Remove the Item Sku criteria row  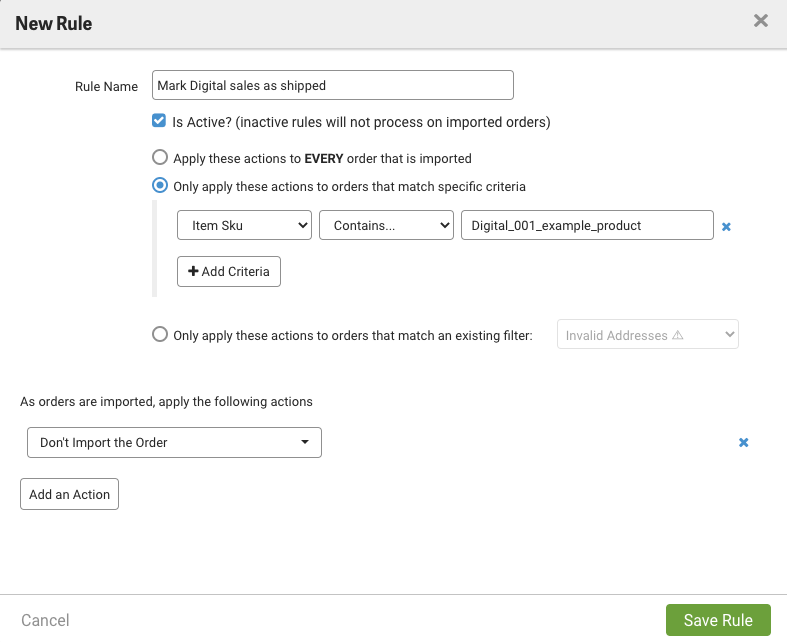(726, 226)
